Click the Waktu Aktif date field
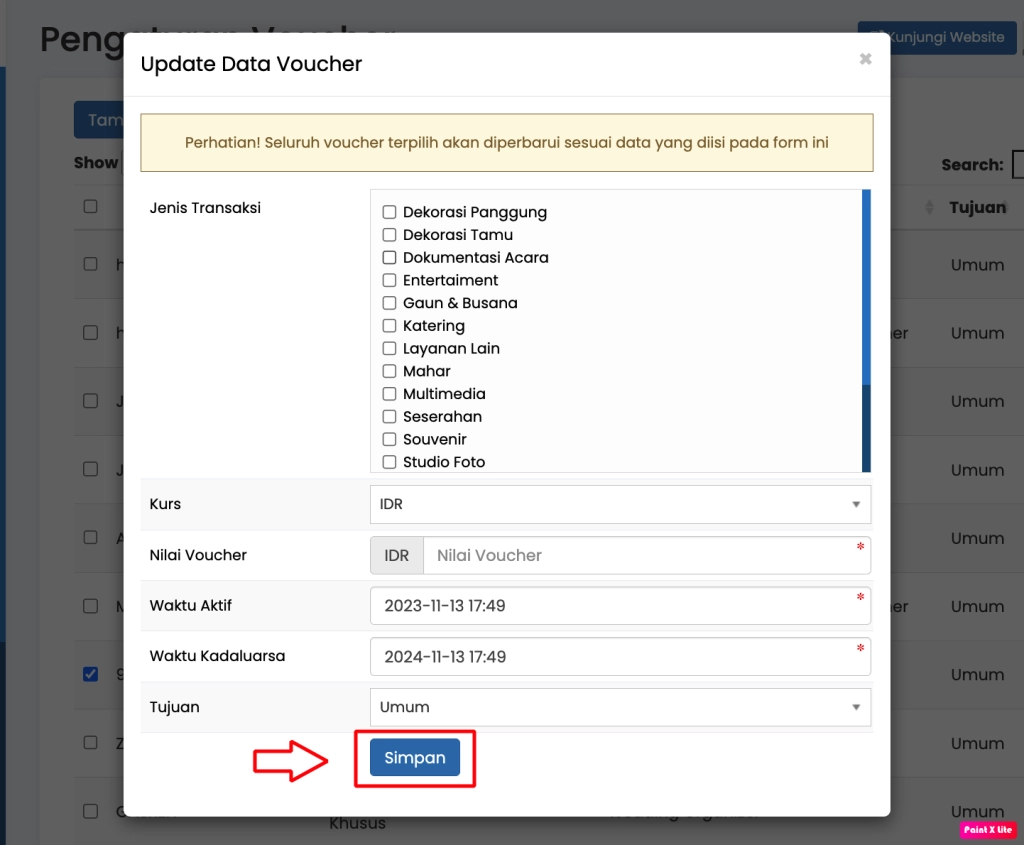This screenshot has height=845, width=1024. click(620, 606)
